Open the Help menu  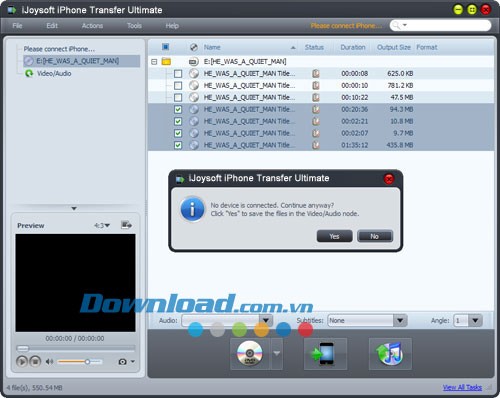[x=172, y=26]
